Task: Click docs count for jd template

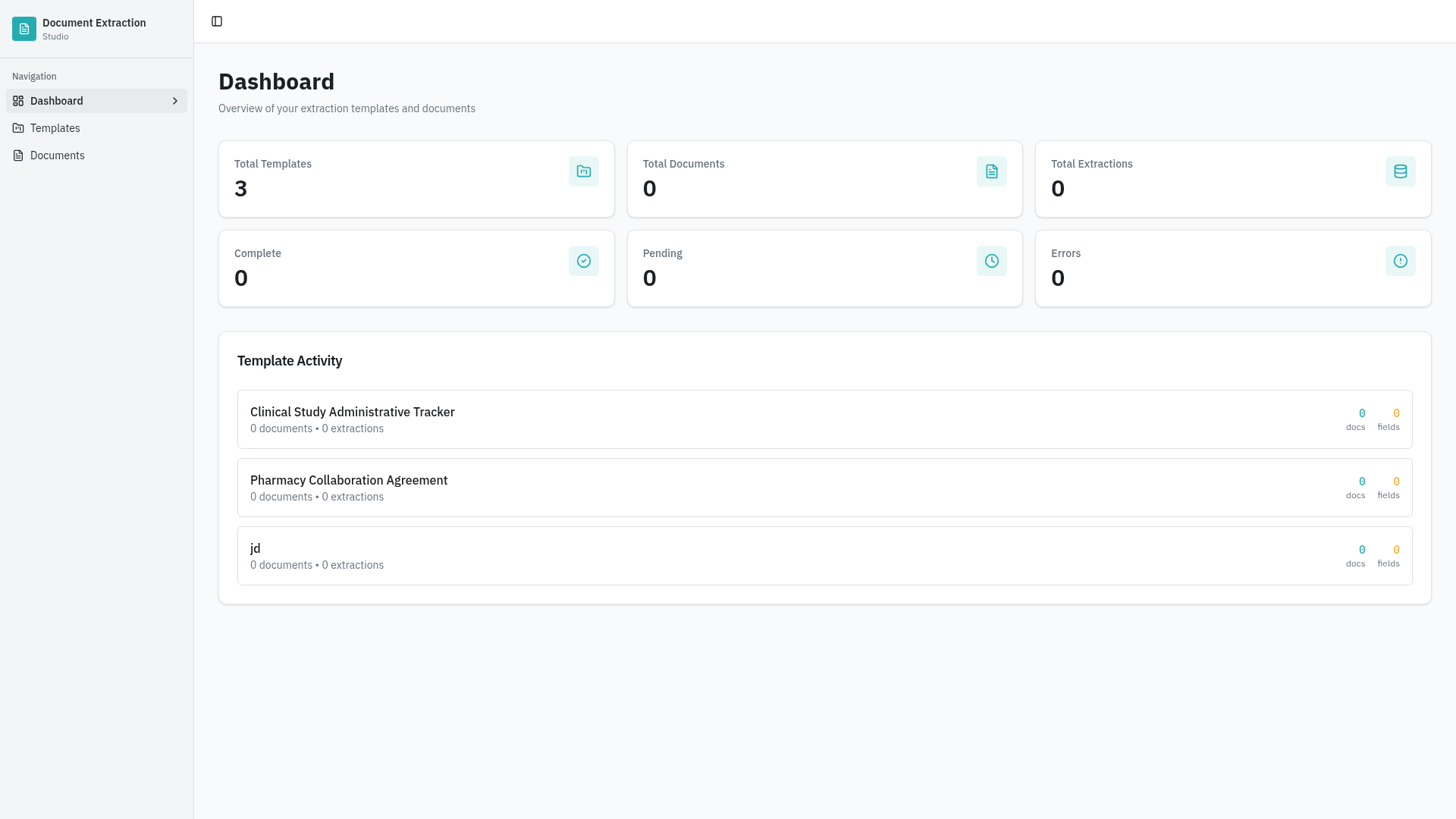Action: pos(1361,550)
